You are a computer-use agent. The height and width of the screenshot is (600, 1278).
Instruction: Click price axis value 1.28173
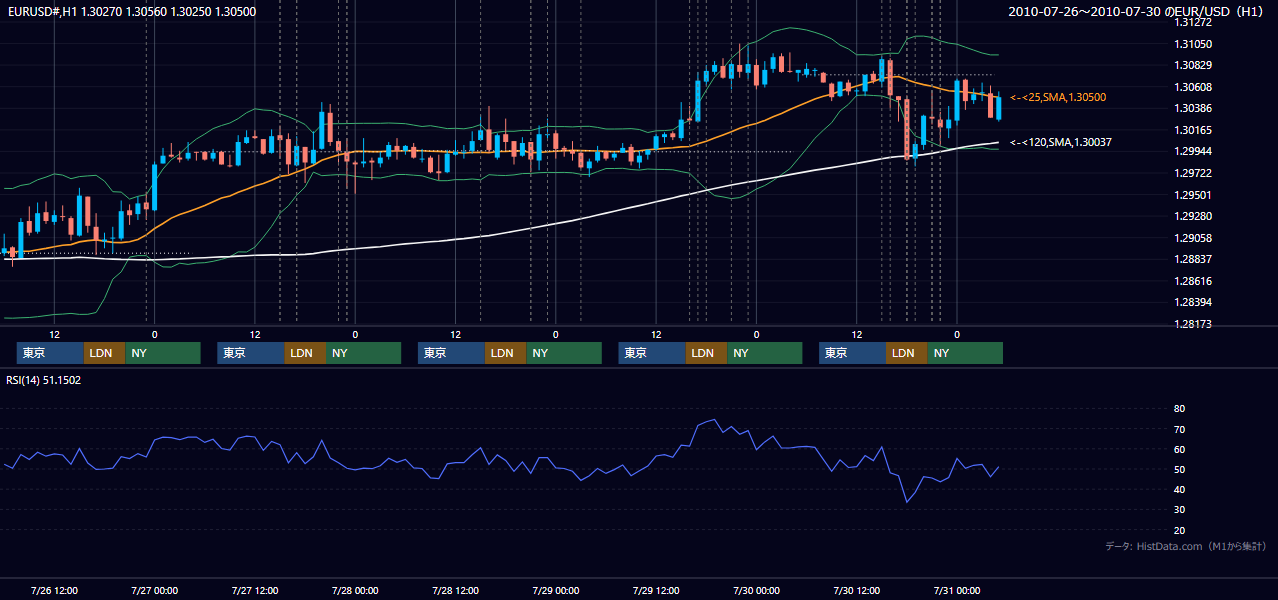point(1193,324)
